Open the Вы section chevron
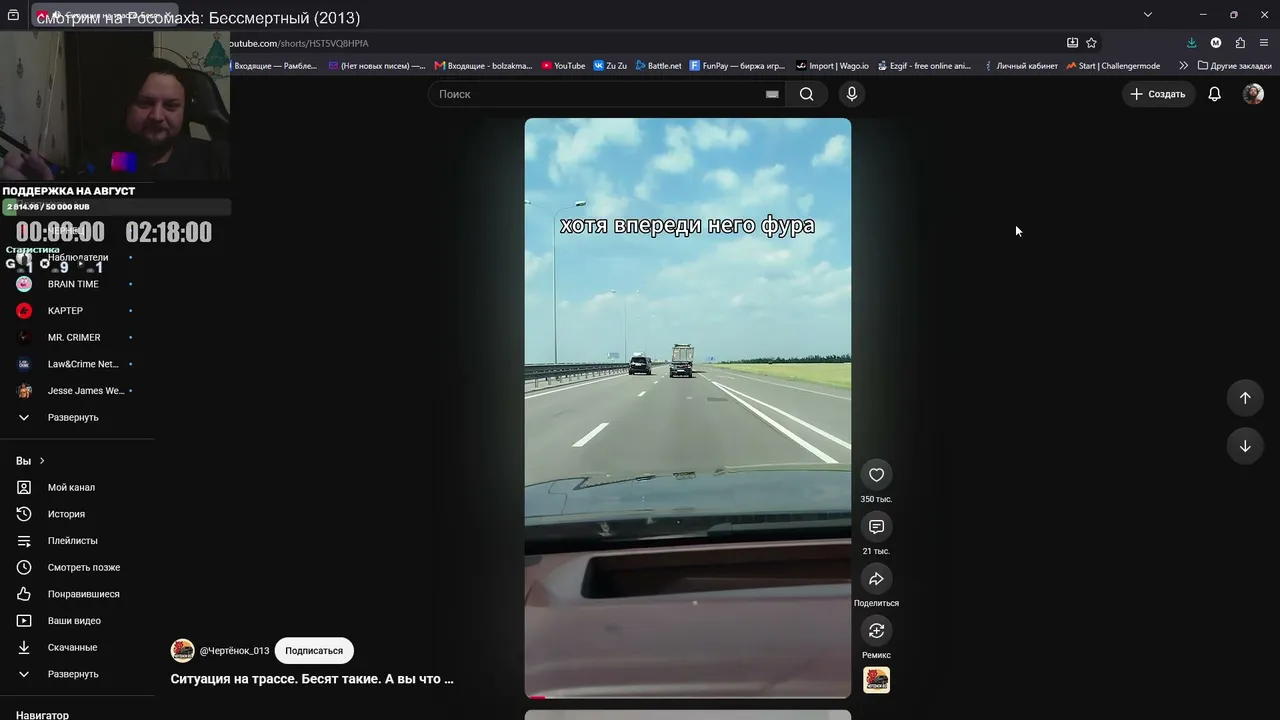 42,461
